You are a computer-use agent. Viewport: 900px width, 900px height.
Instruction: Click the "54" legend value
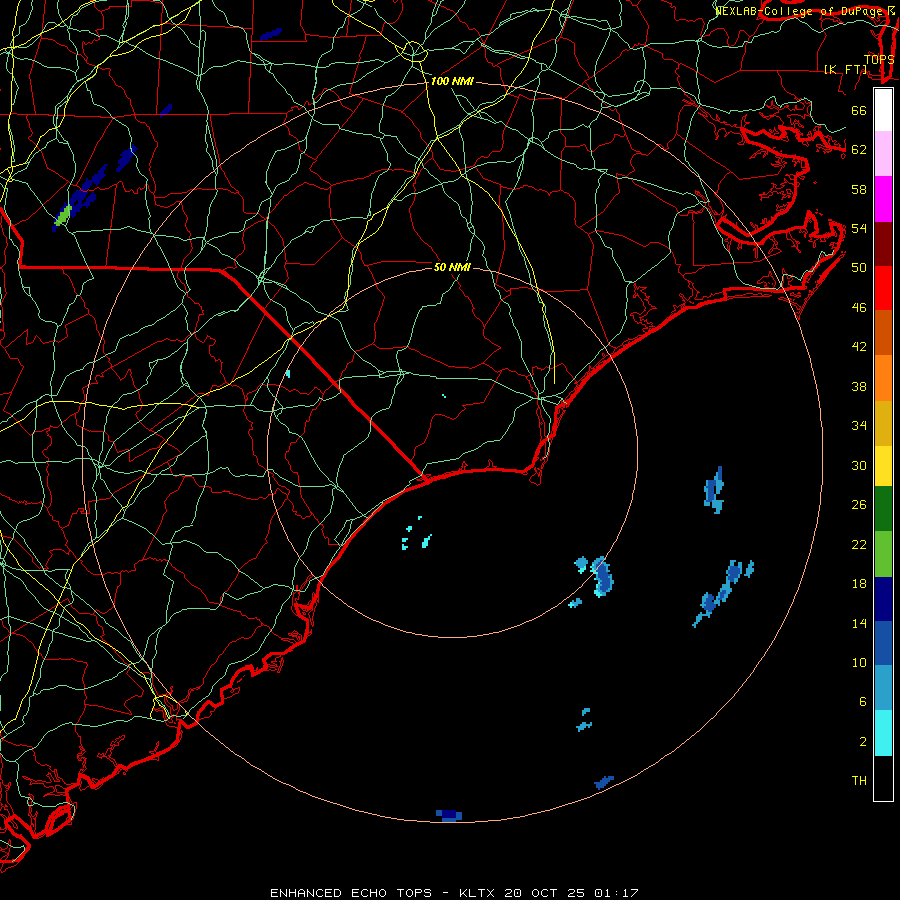tap(859, 228)
